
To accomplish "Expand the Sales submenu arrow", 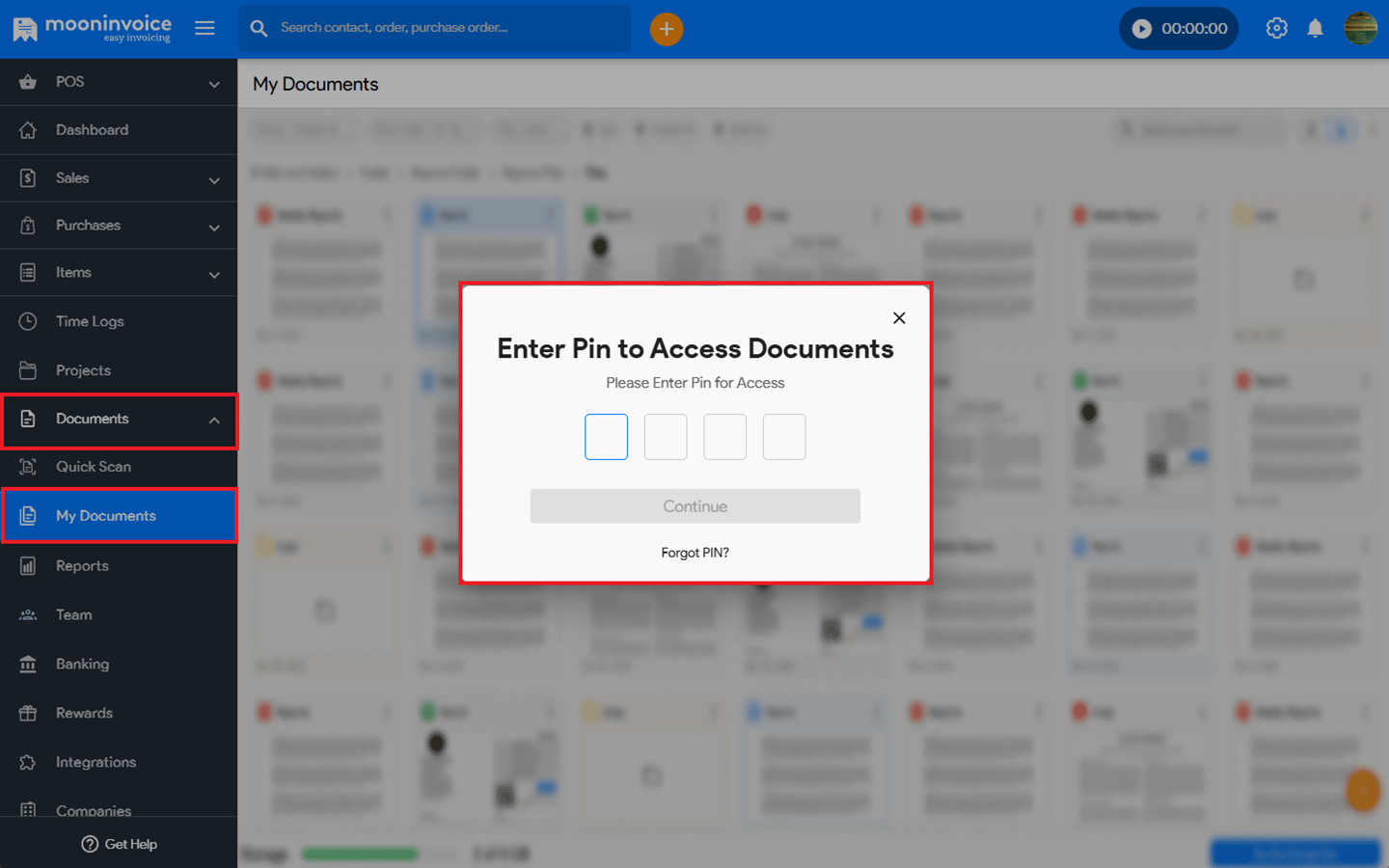I will point(214,180).
